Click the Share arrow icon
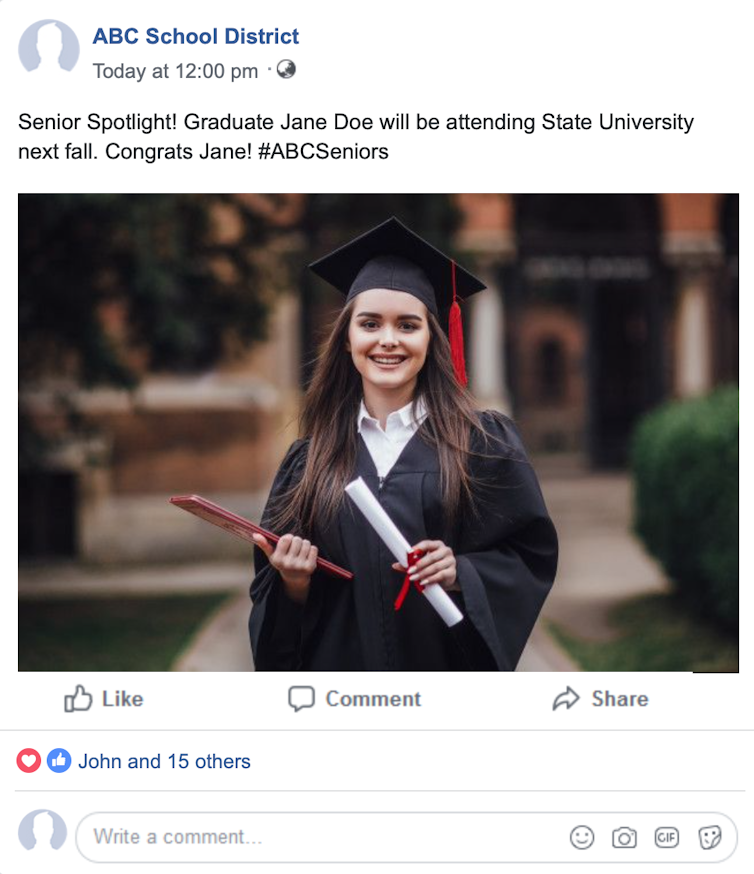This screenshot has height=874, width=754. tap(566, 699)
